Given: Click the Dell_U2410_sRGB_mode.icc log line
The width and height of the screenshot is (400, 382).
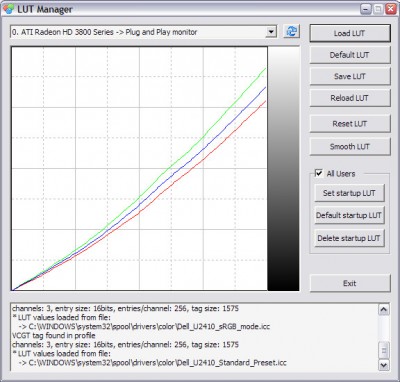Looking at the screenshot, I should [x=144, y=326].
